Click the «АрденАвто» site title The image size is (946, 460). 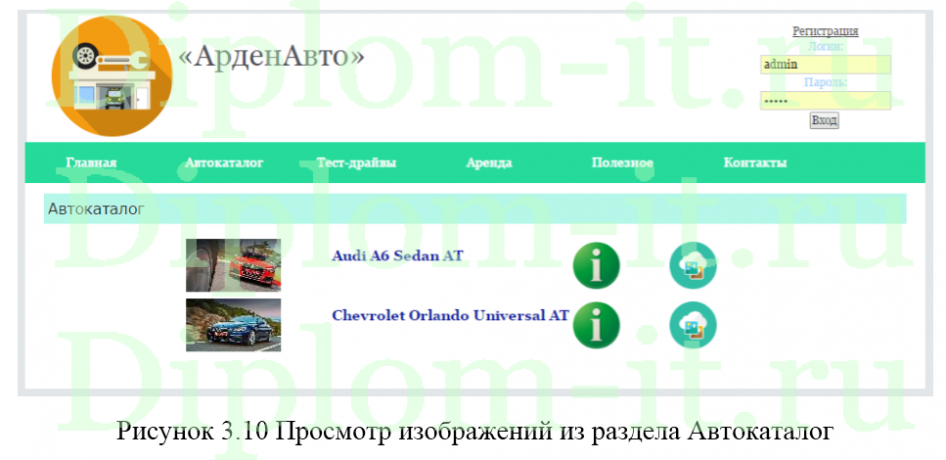point(271,58)
